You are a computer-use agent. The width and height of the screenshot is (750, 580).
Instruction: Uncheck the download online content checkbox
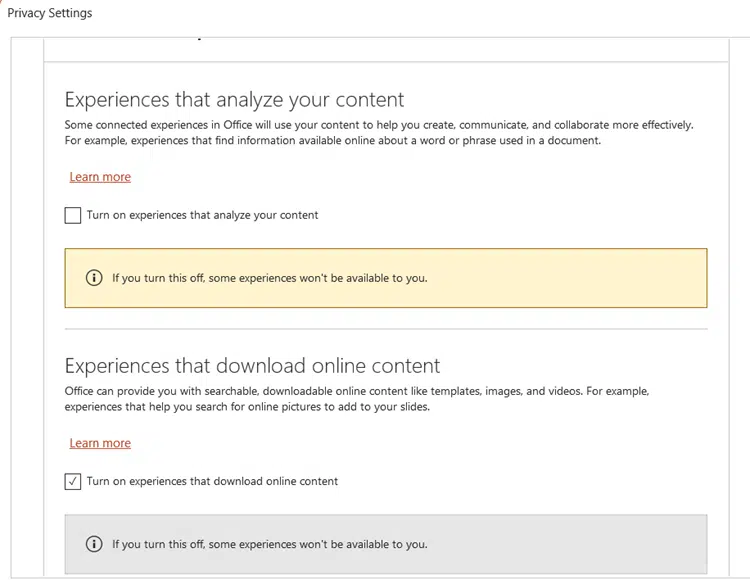pyautogui.click(x=73, y=482)
